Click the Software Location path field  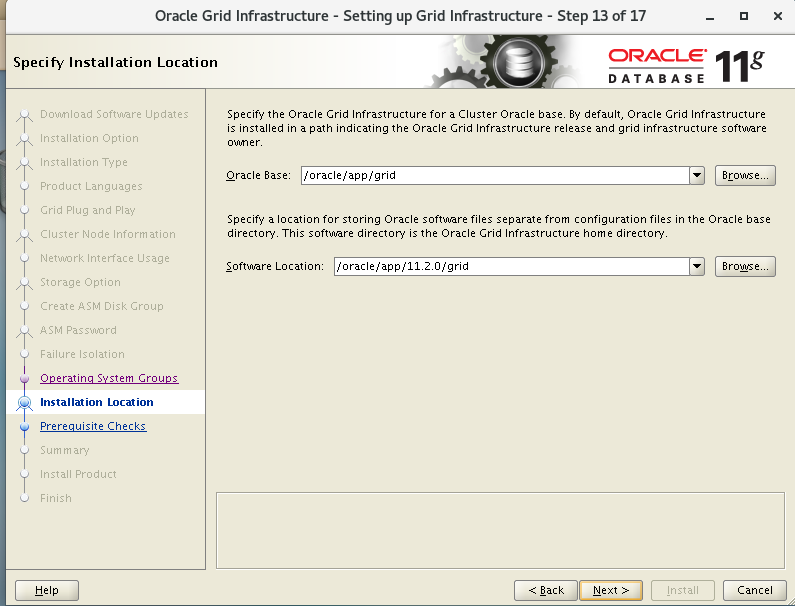tap(512, 266)
